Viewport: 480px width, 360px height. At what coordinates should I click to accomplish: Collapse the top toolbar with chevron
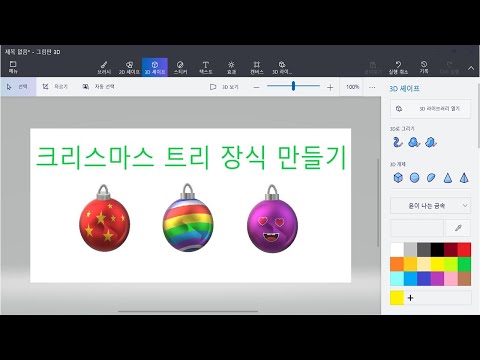(x=471, y=68)
